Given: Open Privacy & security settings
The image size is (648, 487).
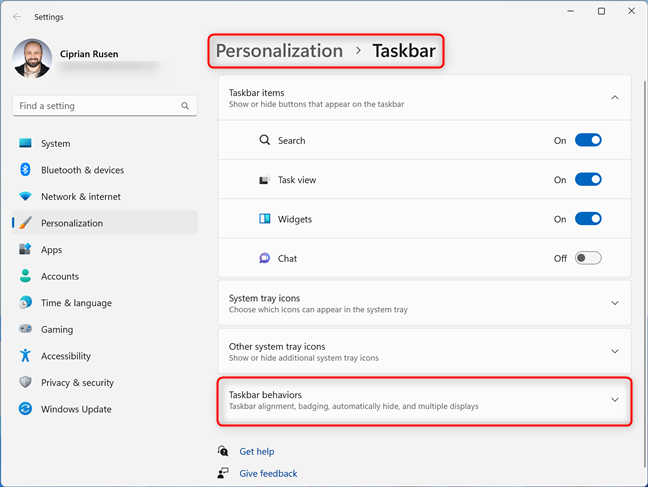Looking at the screenshot, I should (x=105, y=382).
